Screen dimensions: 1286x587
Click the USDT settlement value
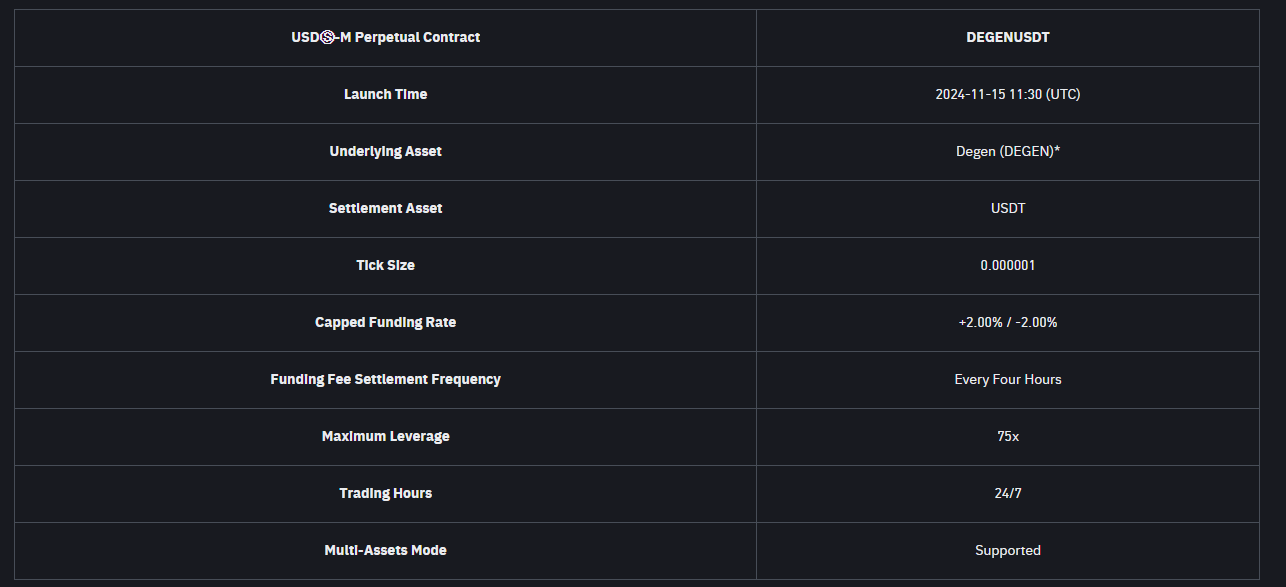click(x=1007, y=208)
